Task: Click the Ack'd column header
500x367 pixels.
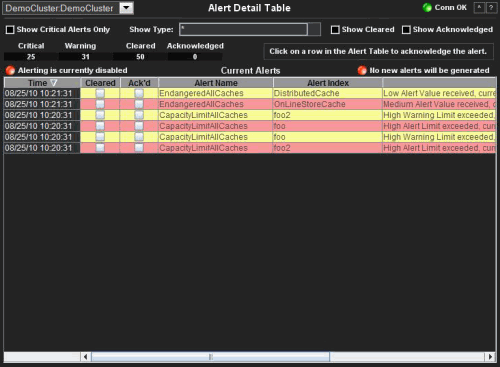Action: (139, 83)
